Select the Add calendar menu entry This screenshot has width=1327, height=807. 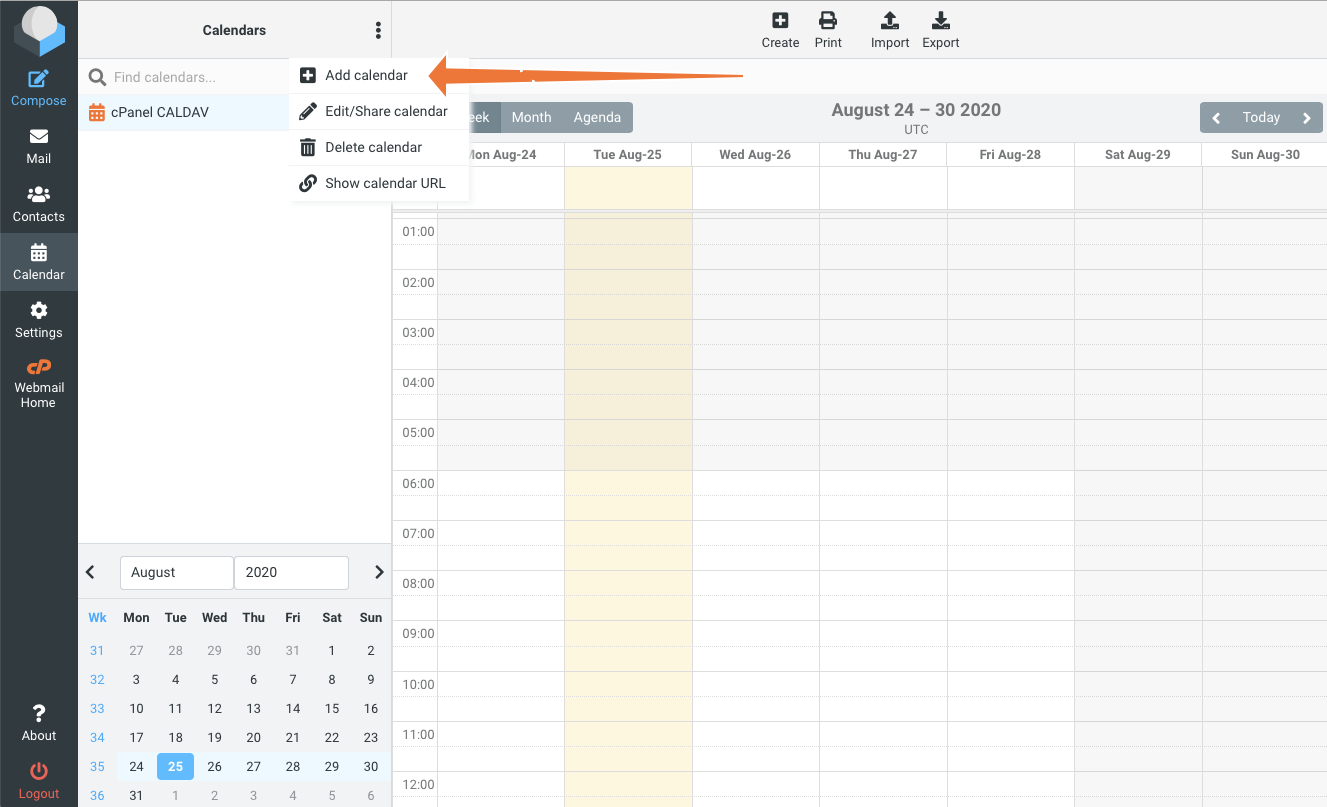coord(366,75)
